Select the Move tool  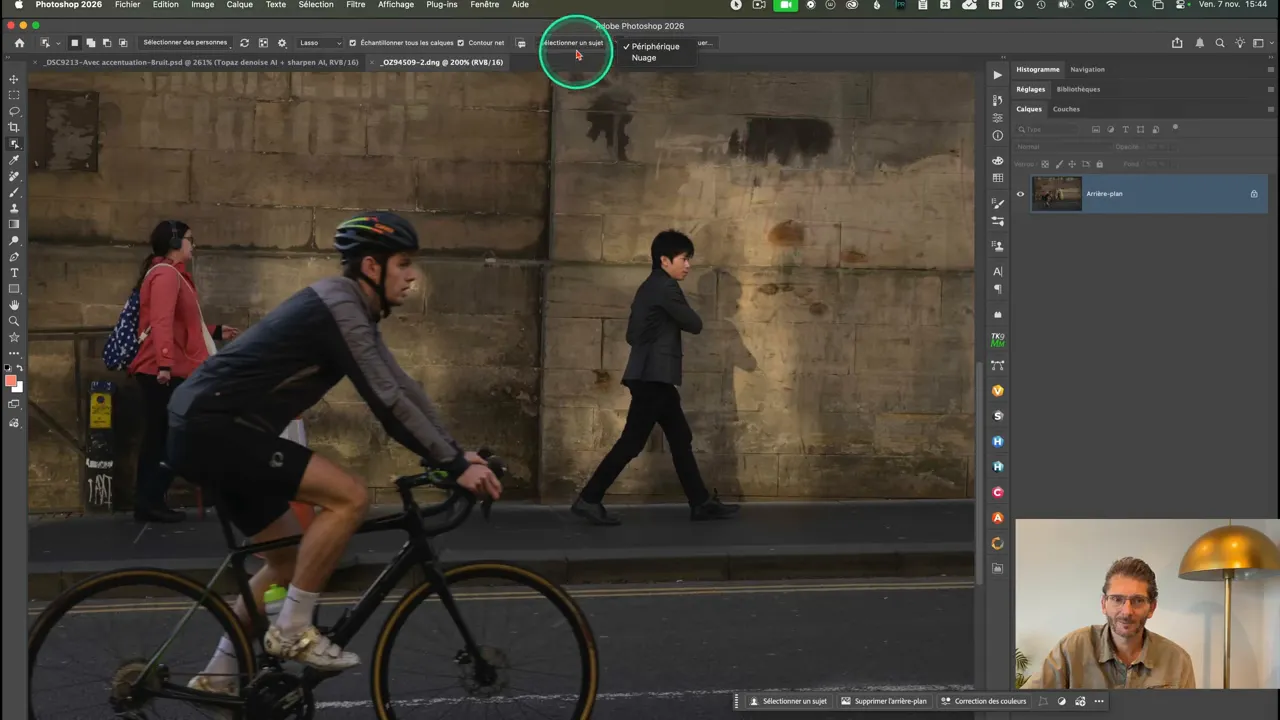tap(13, 80)
